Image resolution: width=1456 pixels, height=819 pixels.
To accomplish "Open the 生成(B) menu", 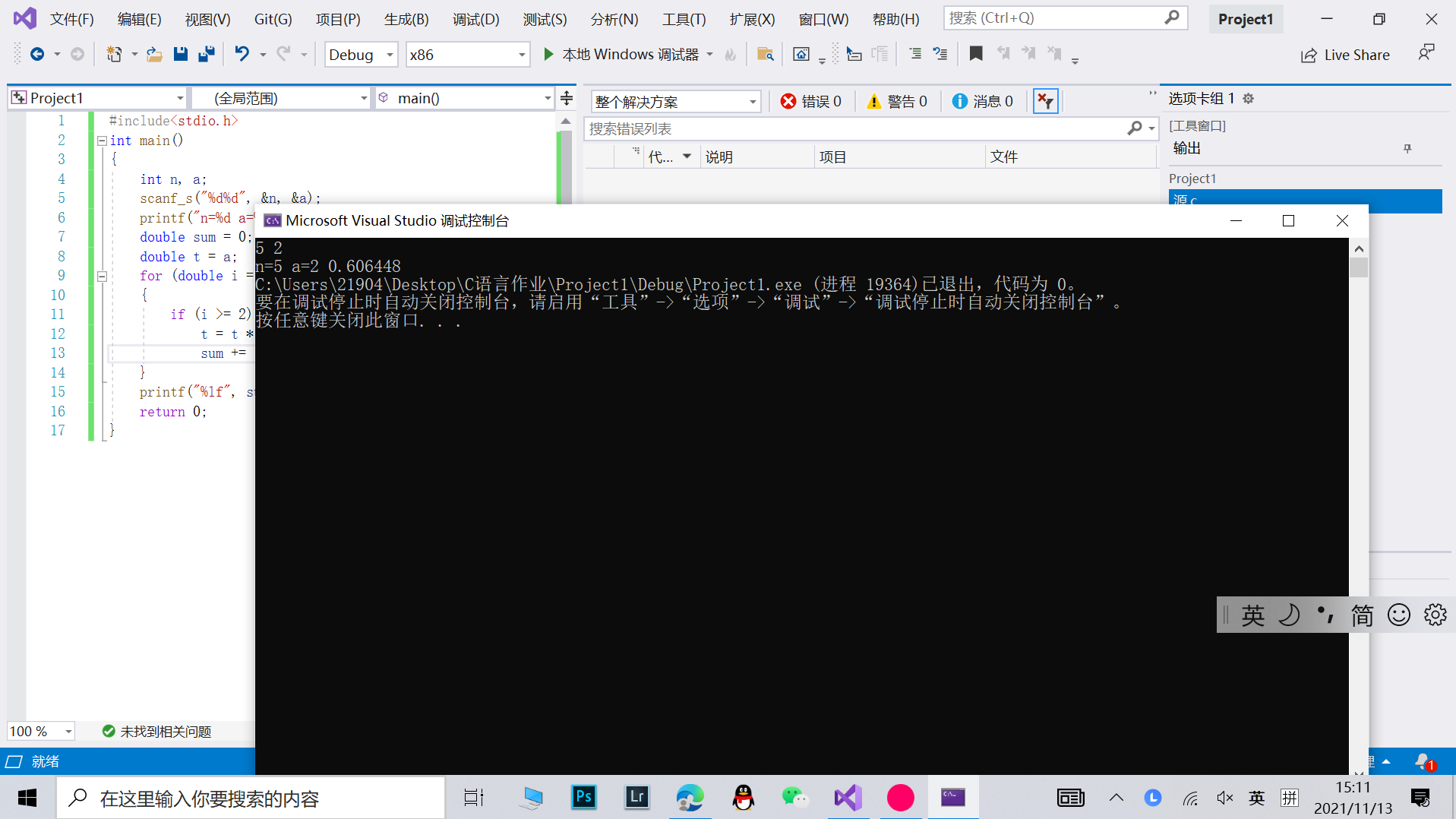I will [406, 19].
